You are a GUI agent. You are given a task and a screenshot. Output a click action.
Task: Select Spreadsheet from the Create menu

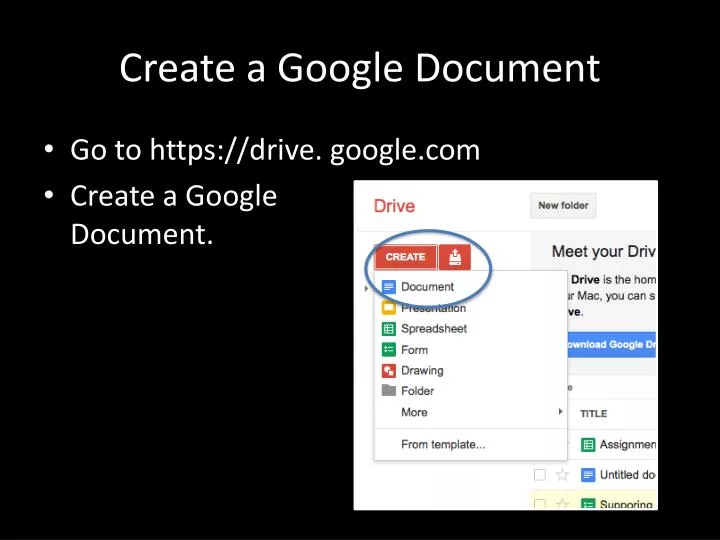pos(471,329)
